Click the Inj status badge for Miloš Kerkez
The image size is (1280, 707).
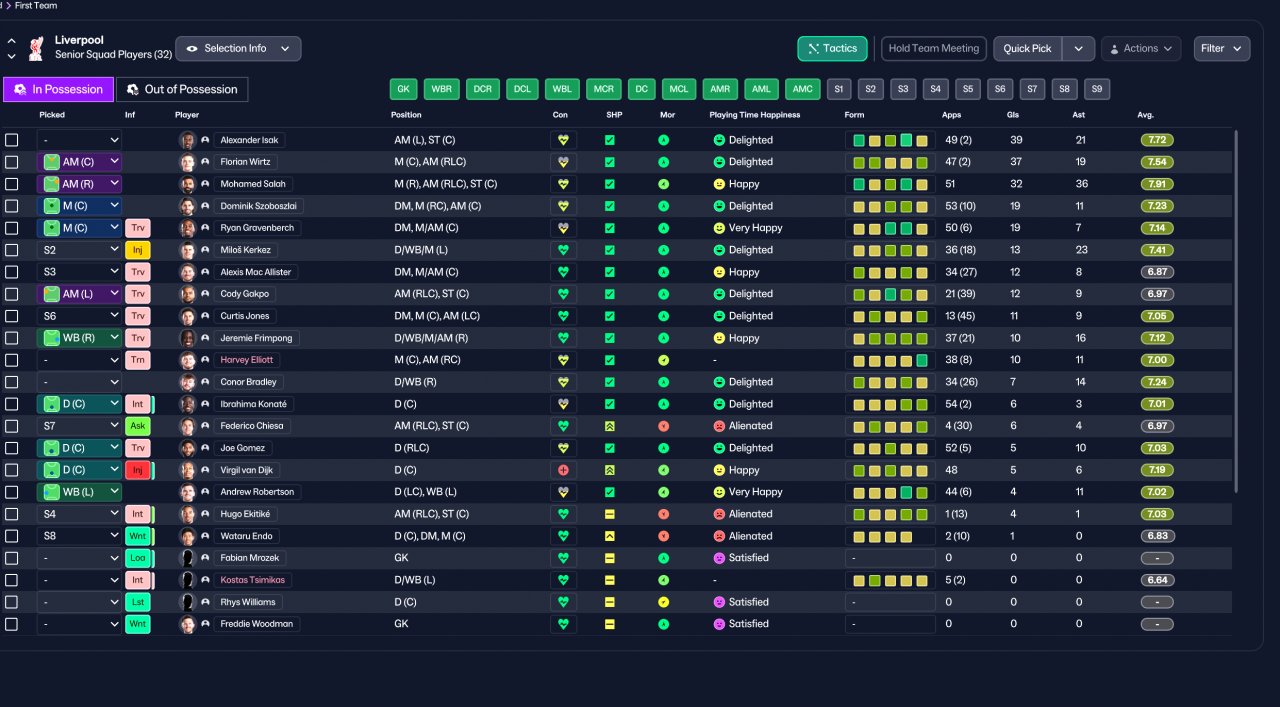pyautogui.click(x=137, y=250)
